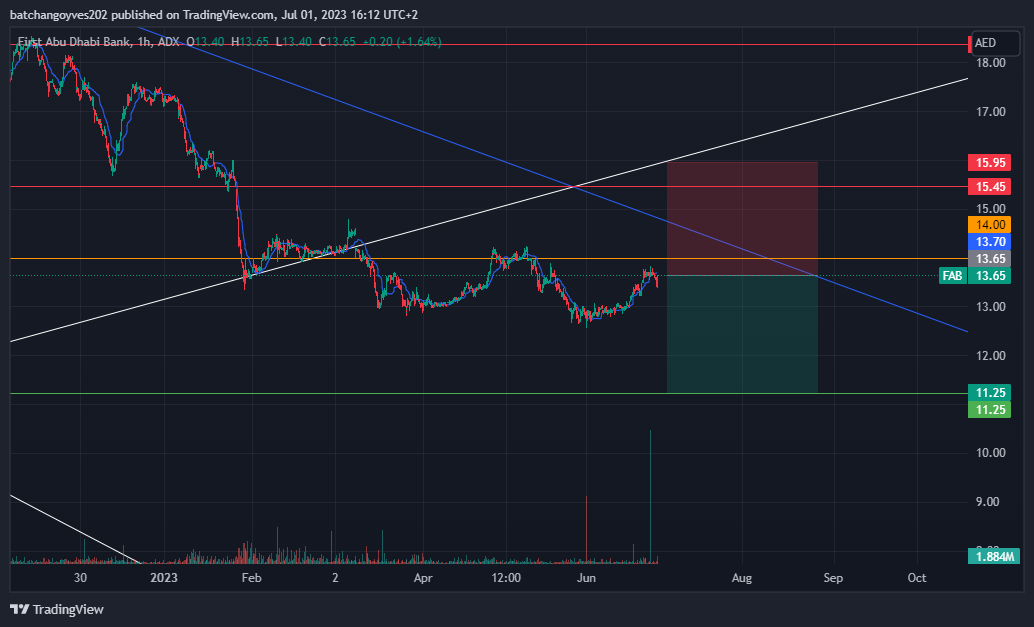Click the 12:00 time axis label

[x=506, y=578]
